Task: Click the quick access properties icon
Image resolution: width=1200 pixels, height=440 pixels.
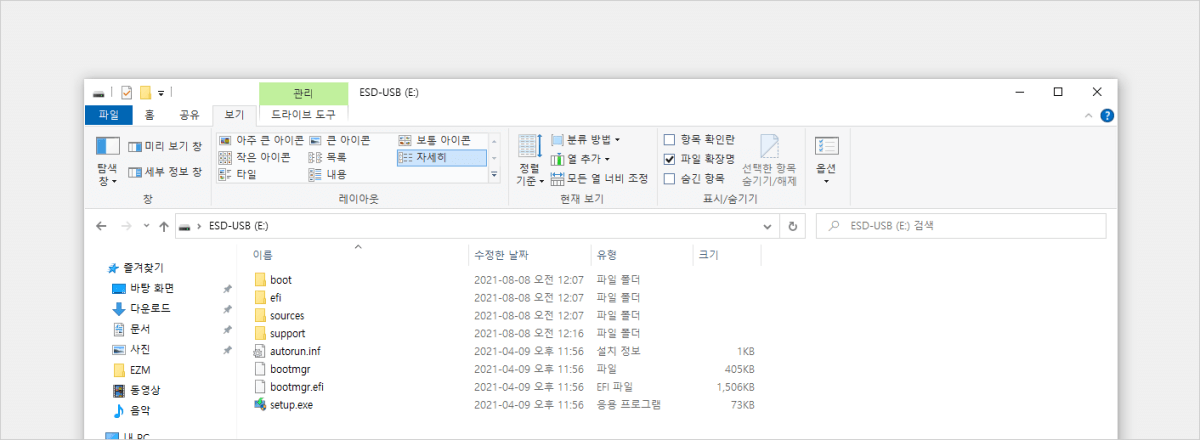Action: (x=126, y=93)
